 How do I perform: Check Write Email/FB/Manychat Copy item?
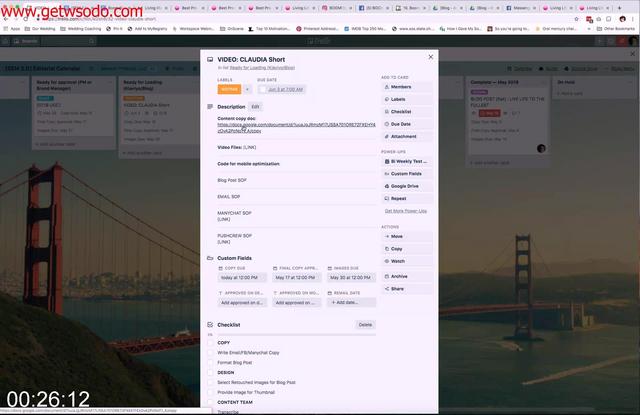210,353
